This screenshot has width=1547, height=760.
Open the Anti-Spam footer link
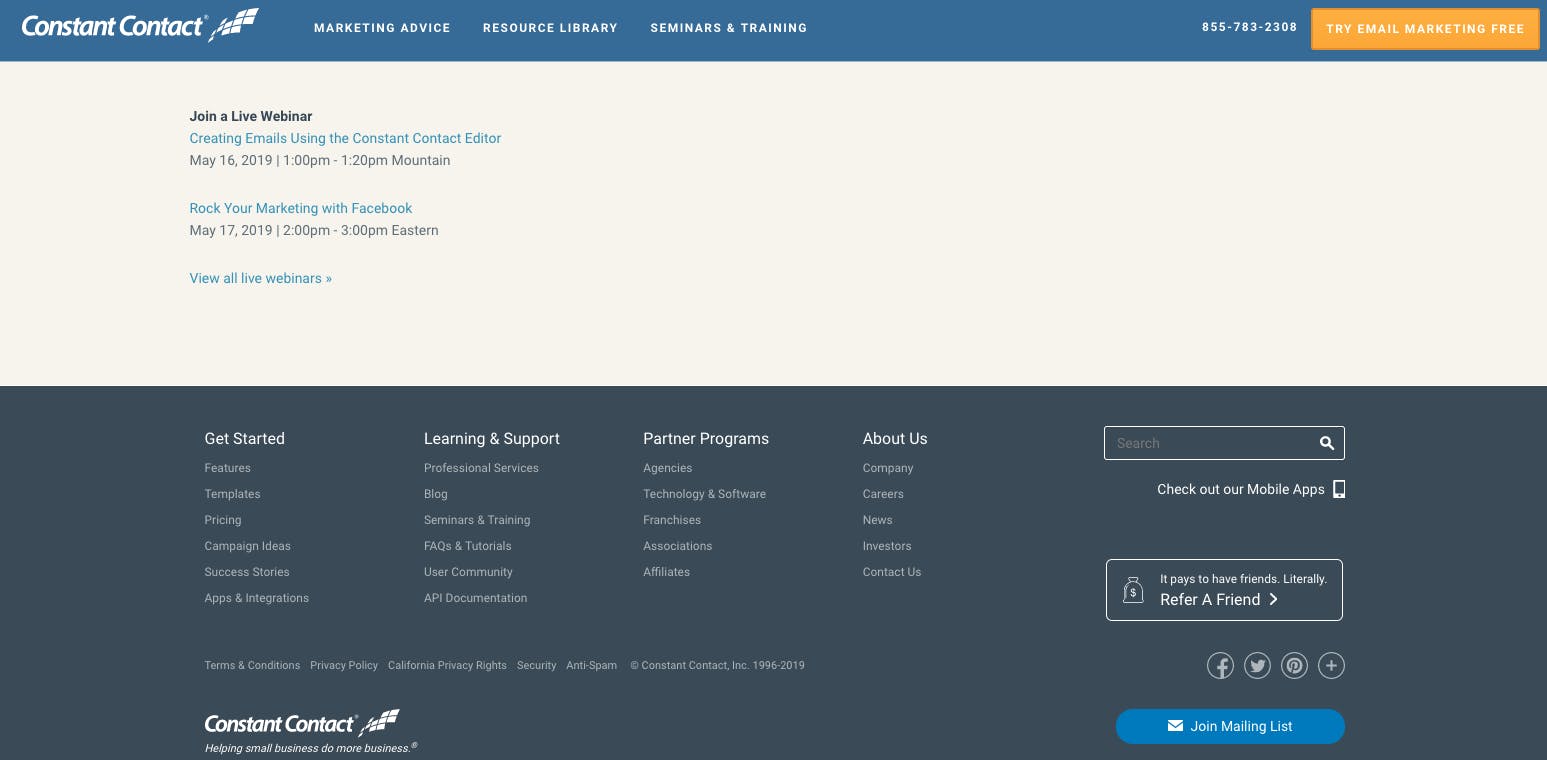point(591,665)
